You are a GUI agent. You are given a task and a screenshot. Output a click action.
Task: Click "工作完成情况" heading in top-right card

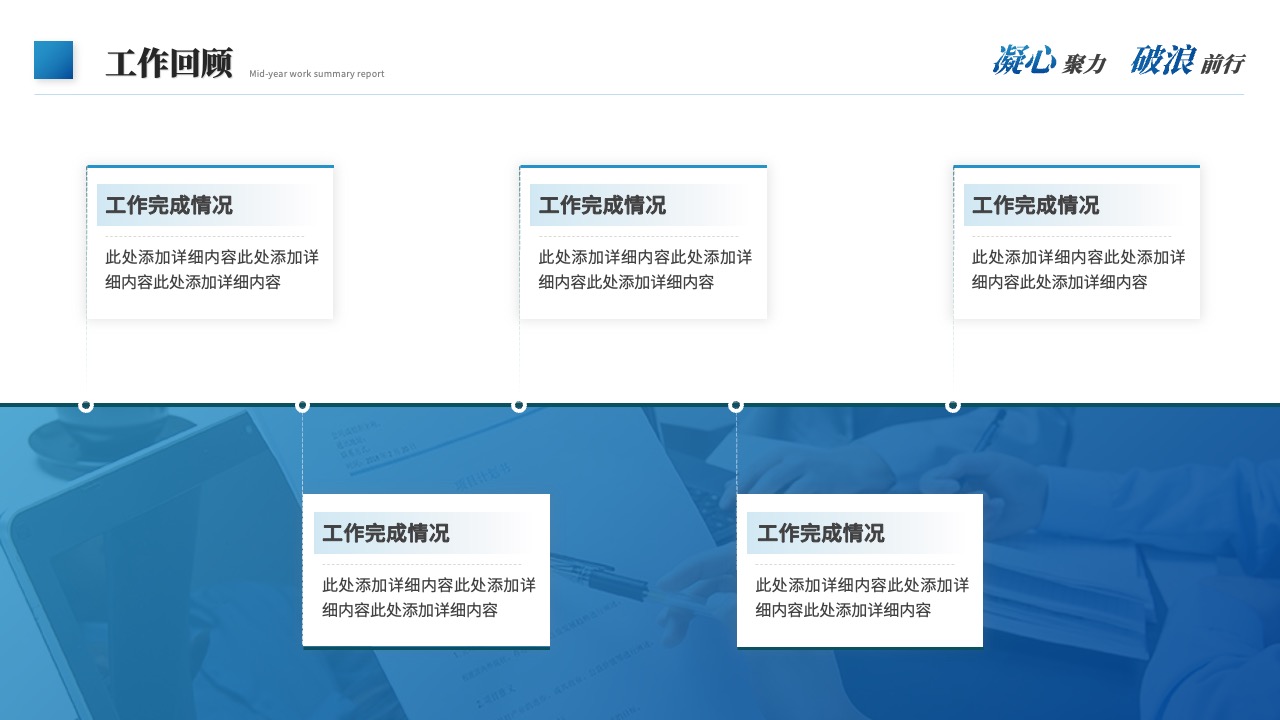coord(1035,205)
